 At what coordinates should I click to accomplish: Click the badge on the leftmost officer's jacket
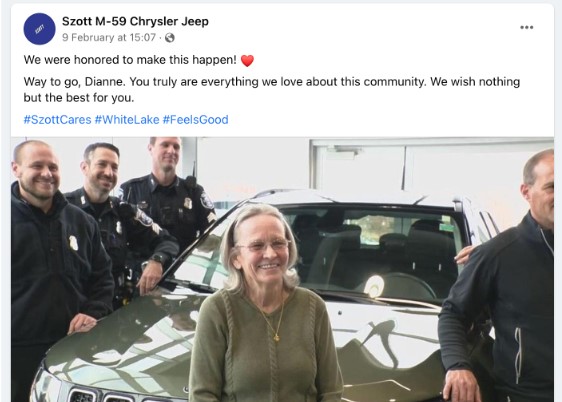[73, 243]
